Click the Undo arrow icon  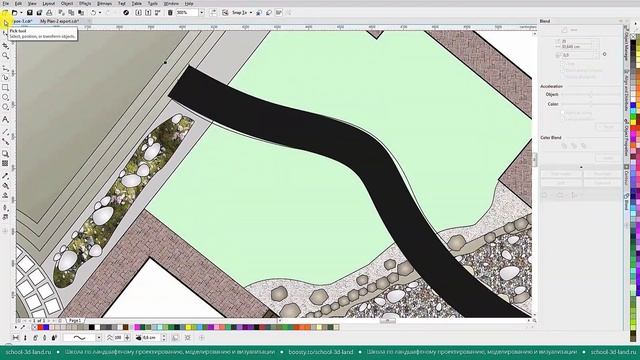pyautogui.click(x=93, y=13)
